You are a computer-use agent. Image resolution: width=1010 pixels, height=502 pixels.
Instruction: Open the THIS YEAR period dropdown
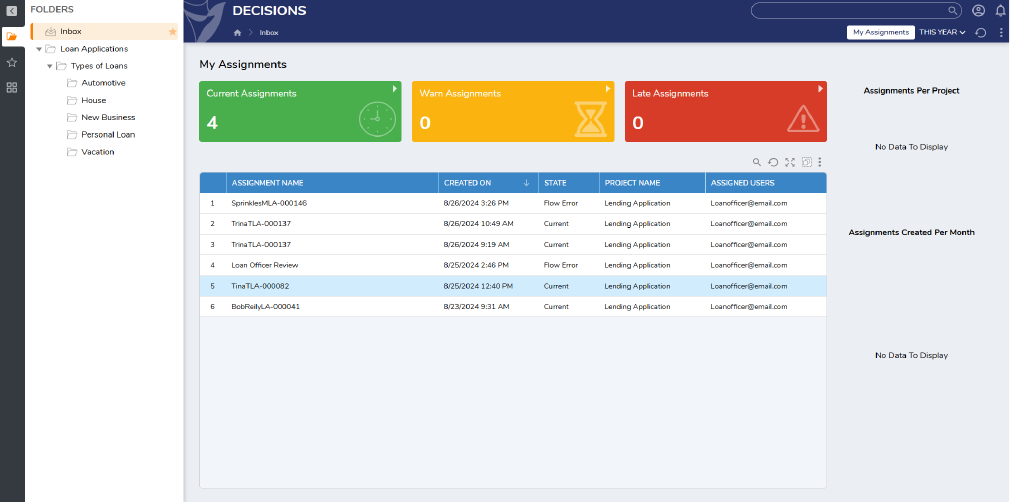pos(942,33)
